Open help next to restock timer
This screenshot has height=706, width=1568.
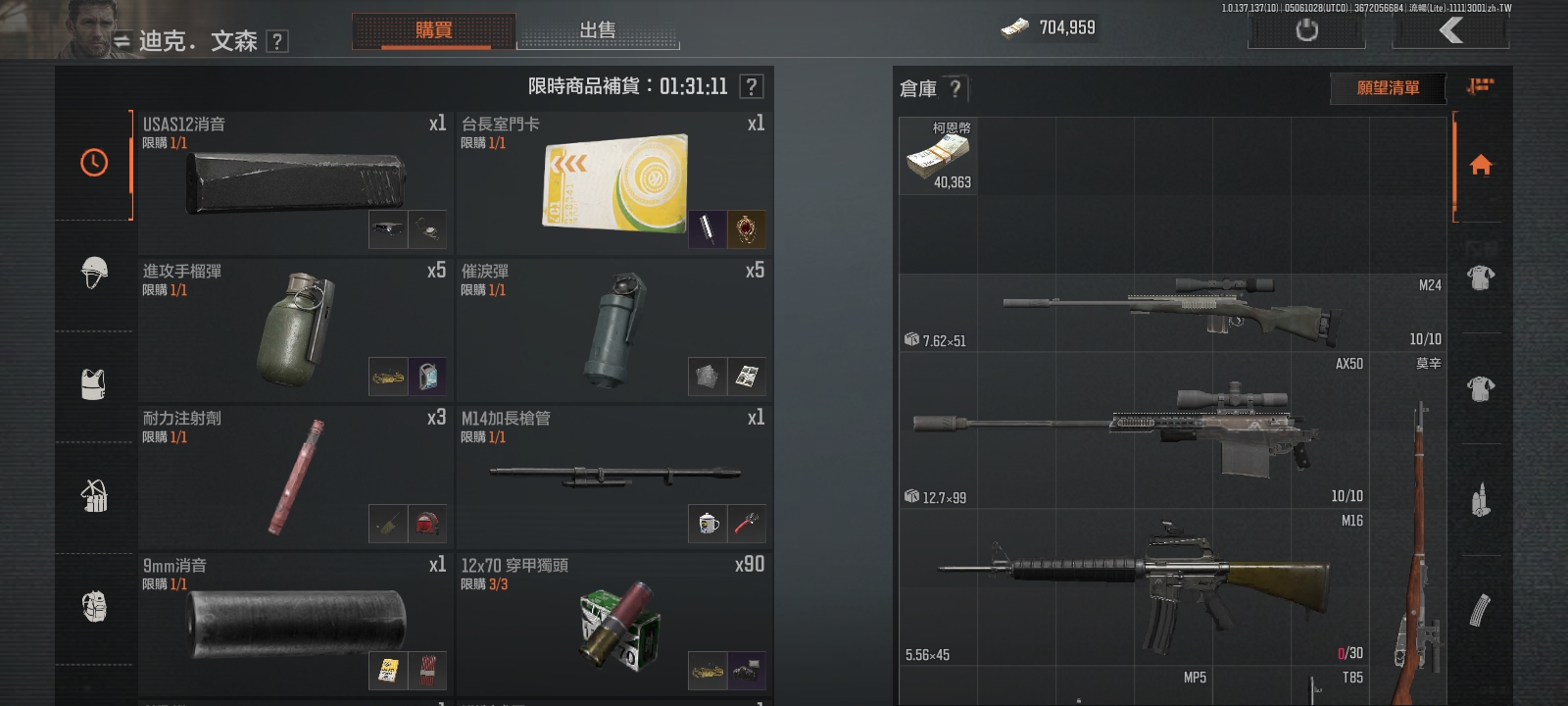752,86
